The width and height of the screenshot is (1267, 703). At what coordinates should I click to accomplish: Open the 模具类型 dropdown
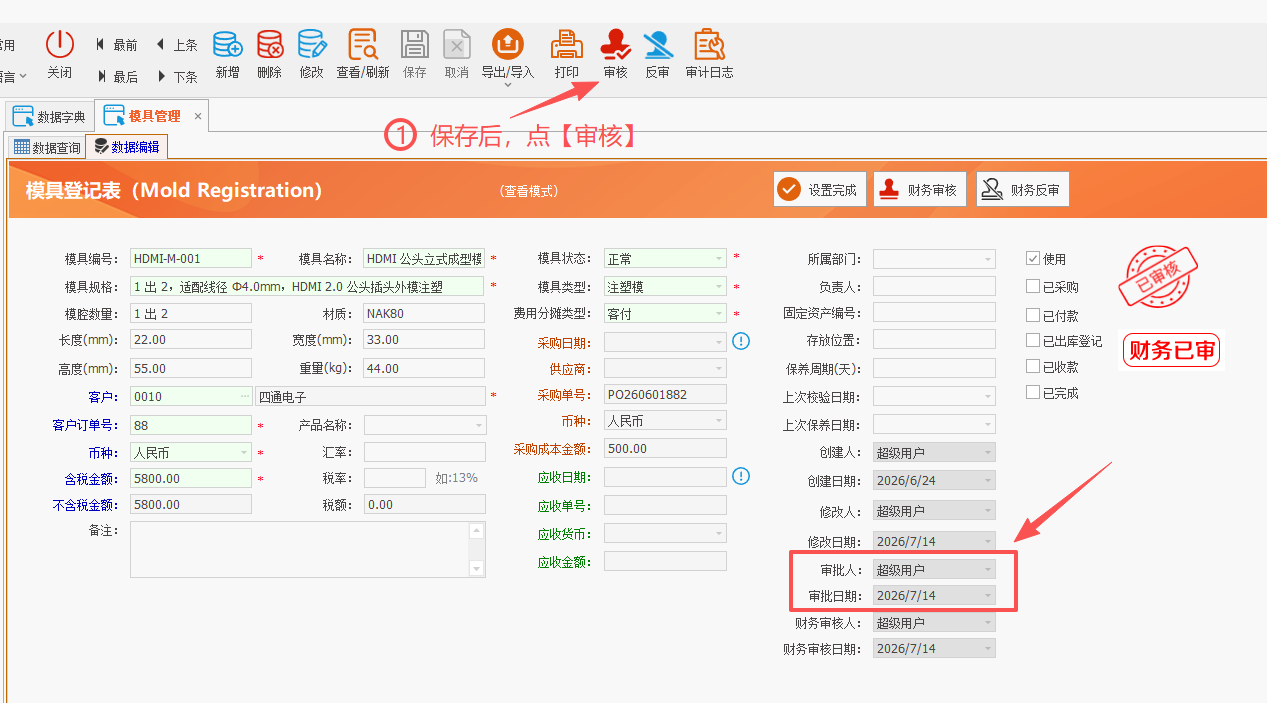[718, 287]
